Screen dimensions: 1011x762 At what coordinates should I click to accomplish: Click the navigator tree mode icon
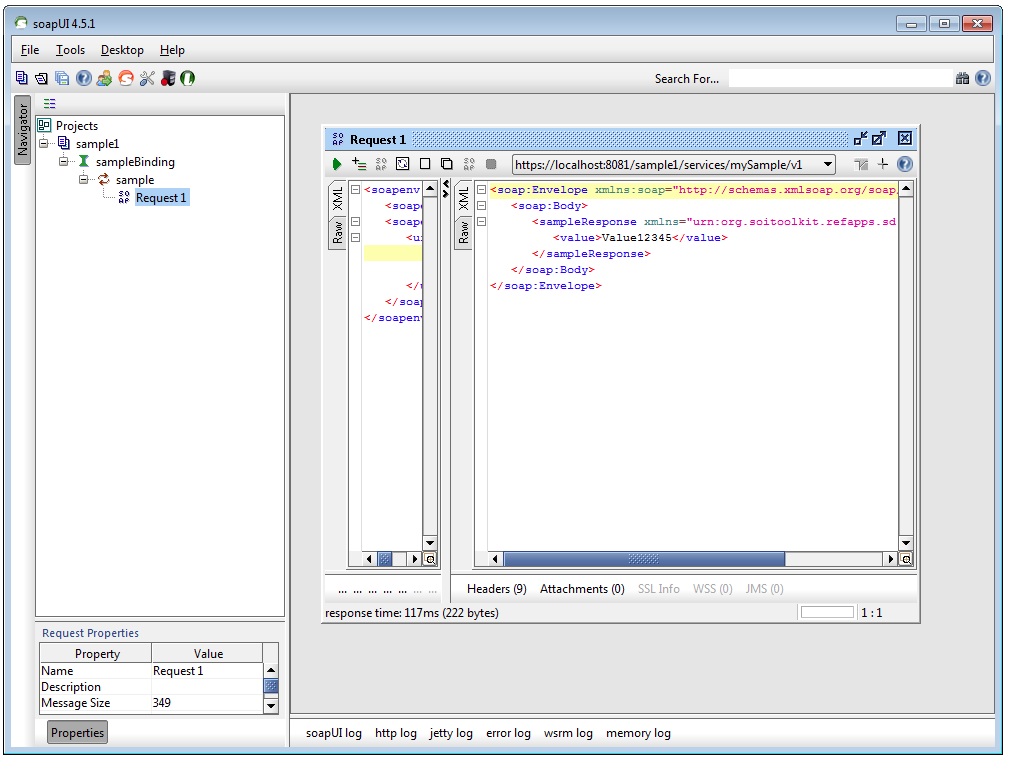click(x=50, y=103)
